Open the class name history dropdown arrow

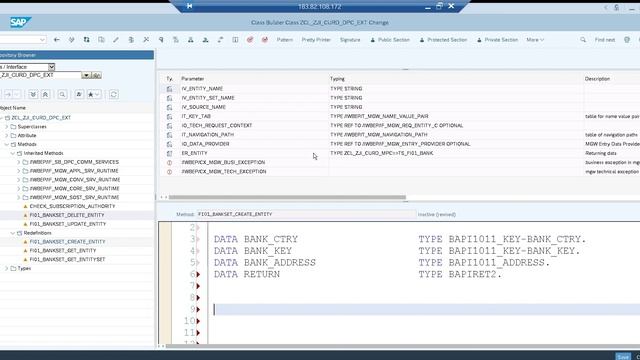[x=86, y=76]
